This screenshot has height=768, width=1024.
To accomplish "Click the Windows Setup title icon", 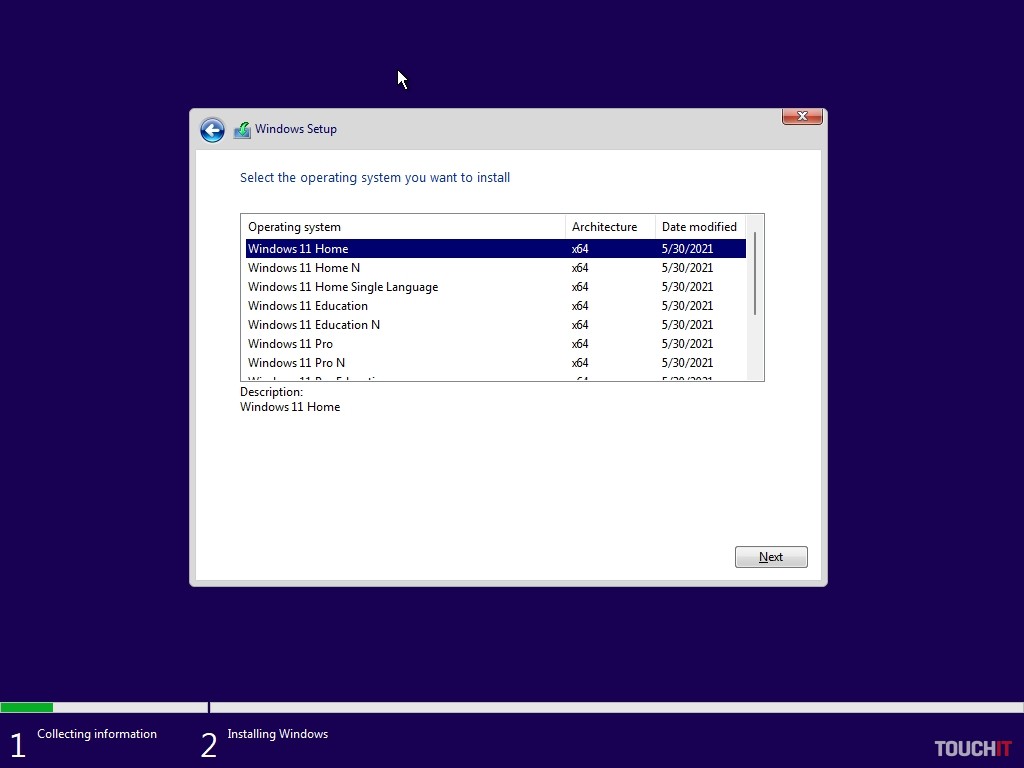I will tap(242, 130).
